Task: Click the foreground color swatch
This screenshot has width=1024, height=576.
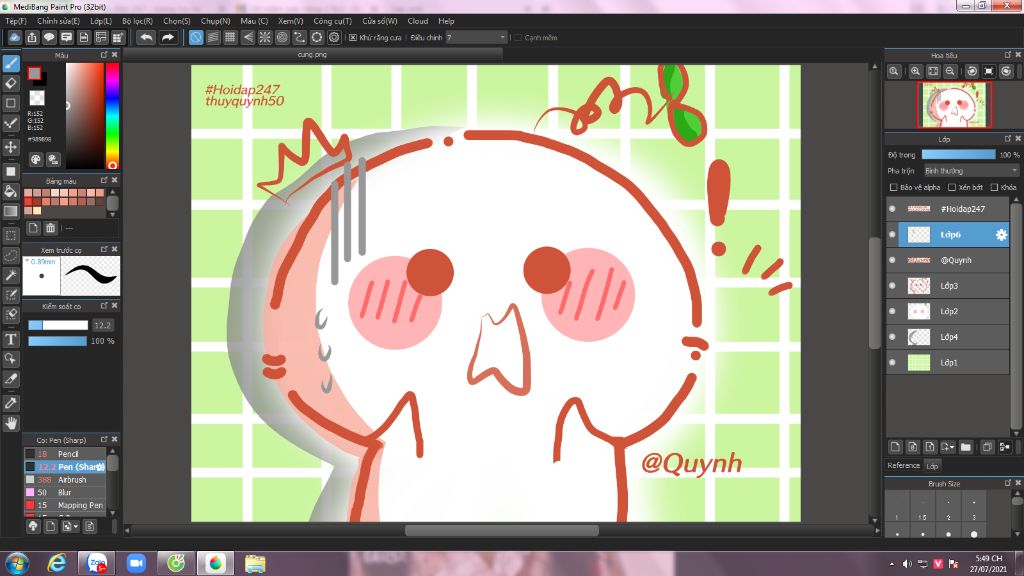Action: tap(35, 74)
